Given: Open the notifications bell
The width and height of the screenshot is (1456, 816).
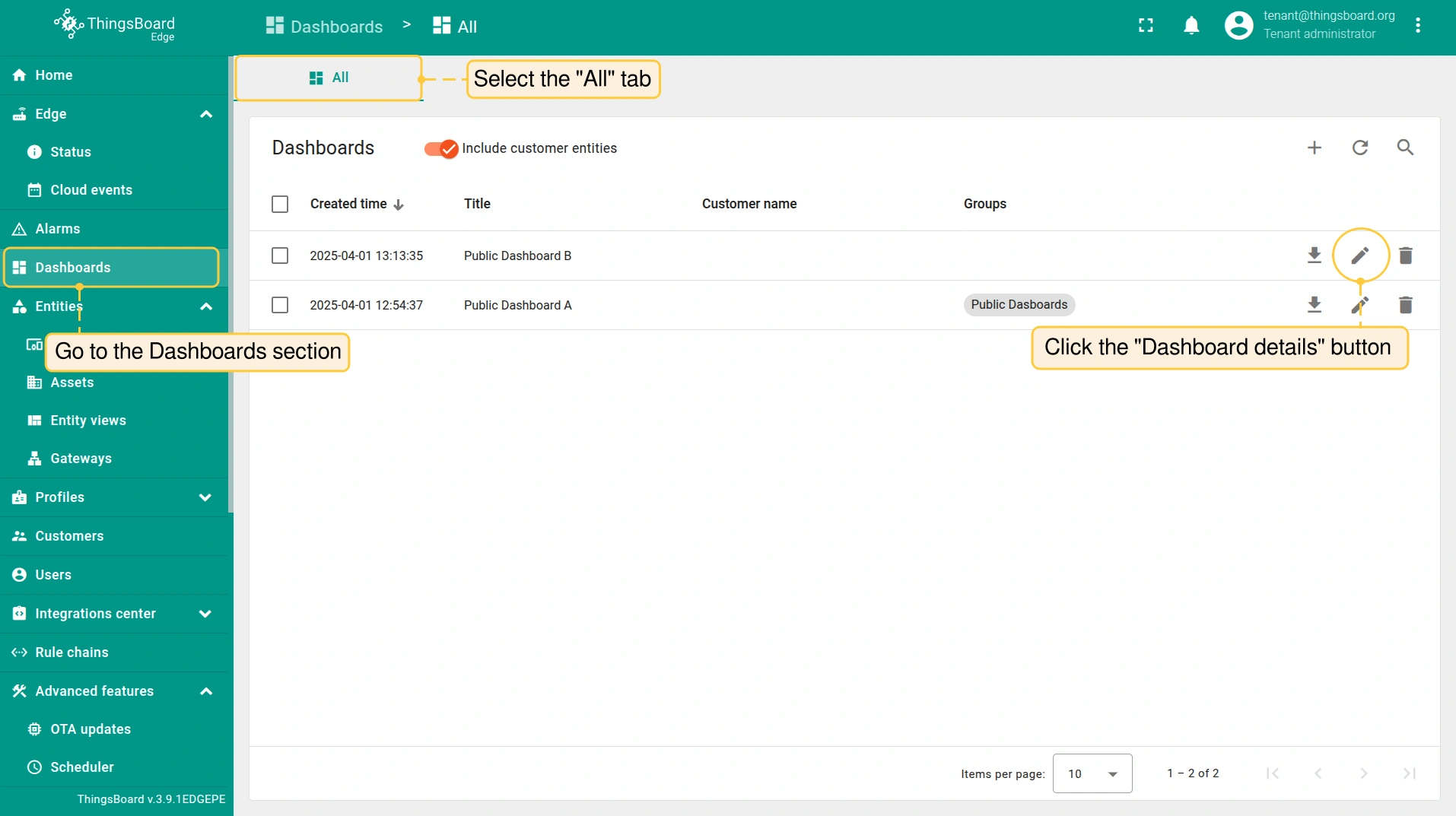Looking at the screenshot, I should pos(1191,26).
